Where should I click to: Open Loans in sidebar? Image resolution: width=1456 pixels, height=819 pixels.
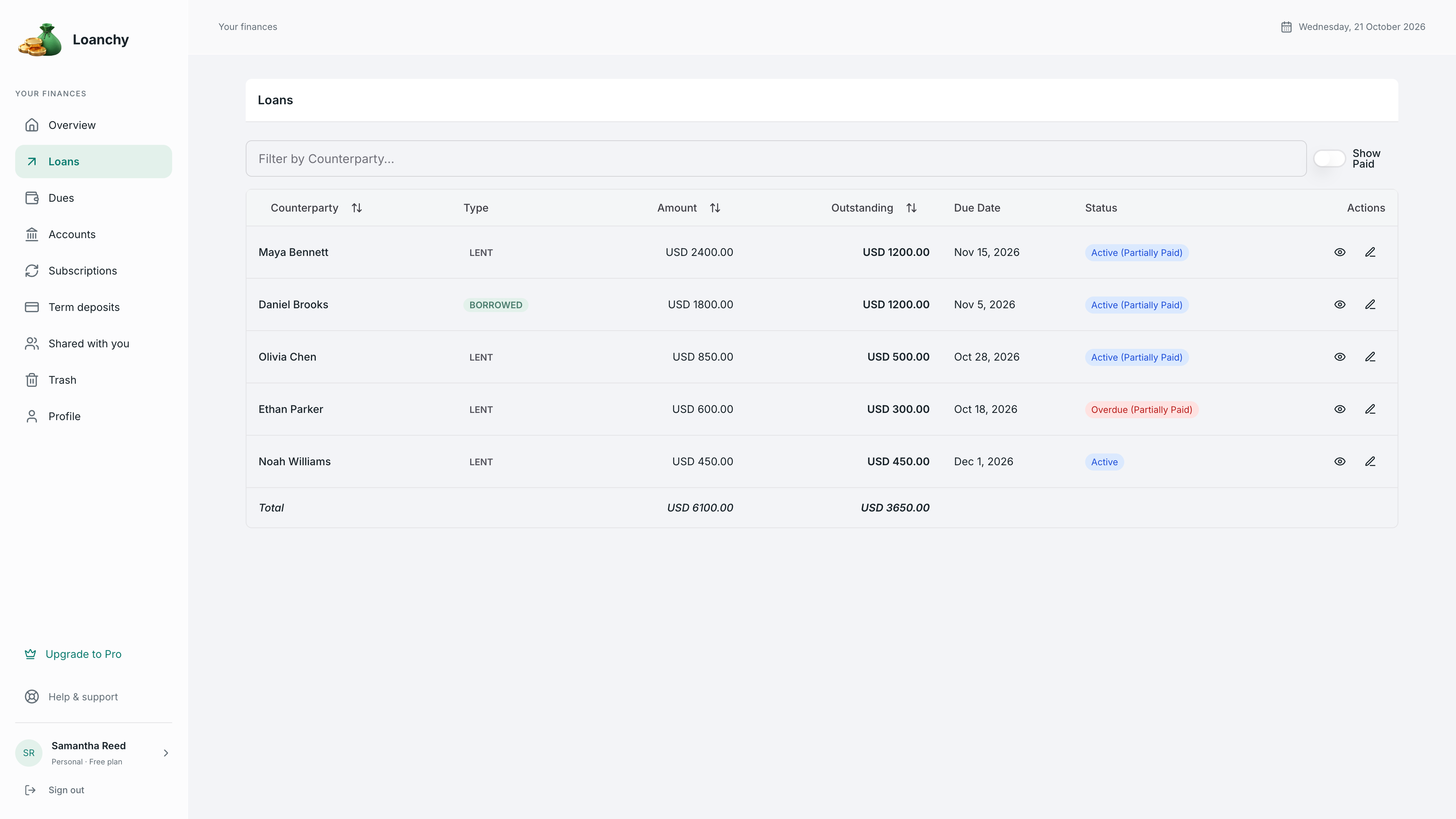pos(93,162)
